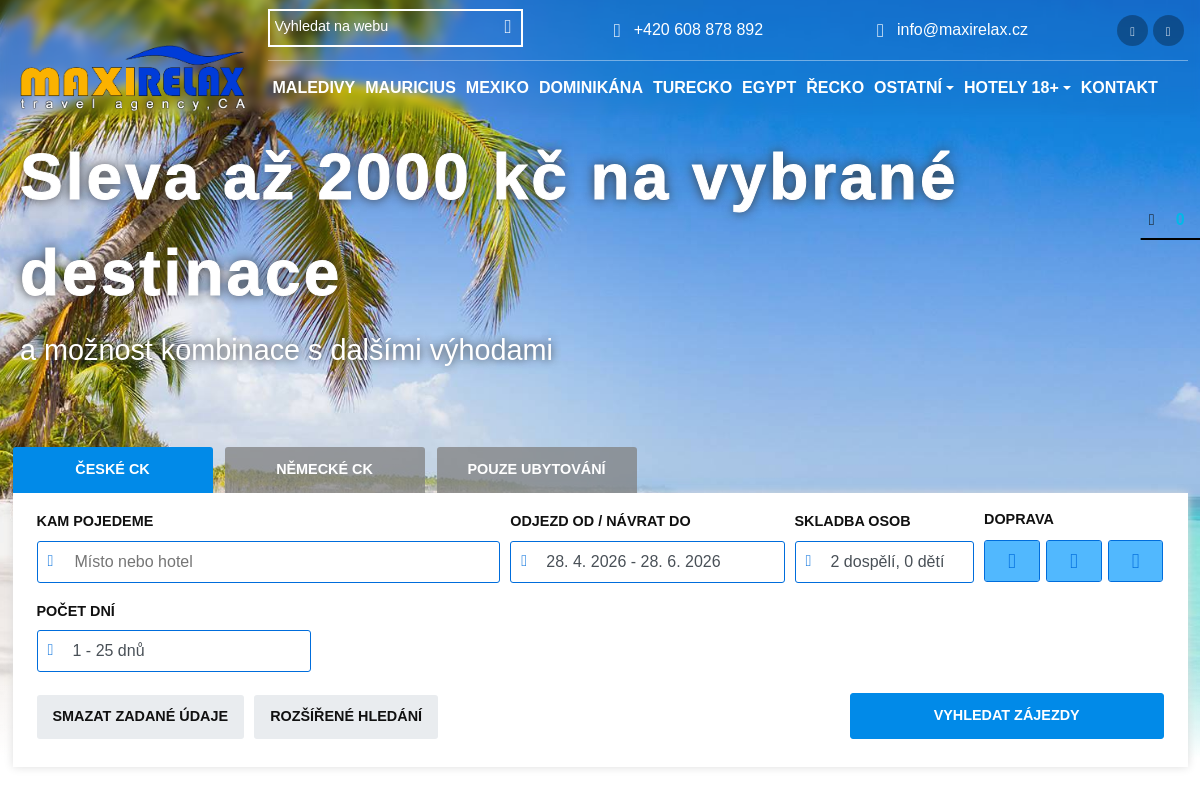Click the phone icon beside +420 608 878 892
Image resolution: width=1200 pixels, height=800 pixels.
click(616, 31)
